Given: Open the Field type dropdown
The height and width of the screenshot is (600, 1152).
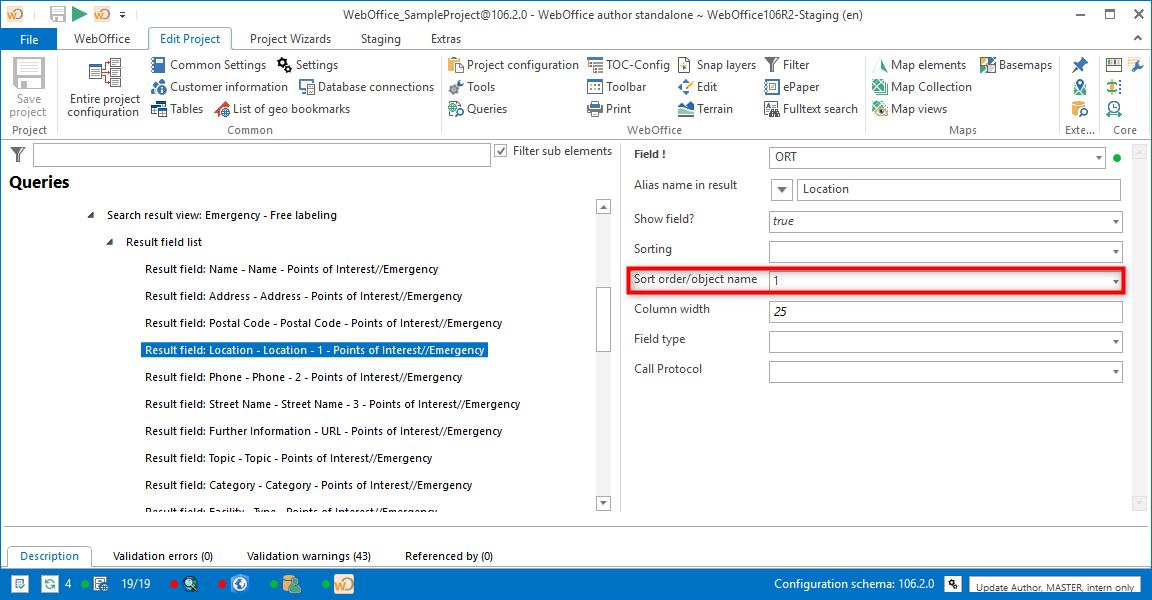Looking at the screenshot, I should pos(1116,340).
